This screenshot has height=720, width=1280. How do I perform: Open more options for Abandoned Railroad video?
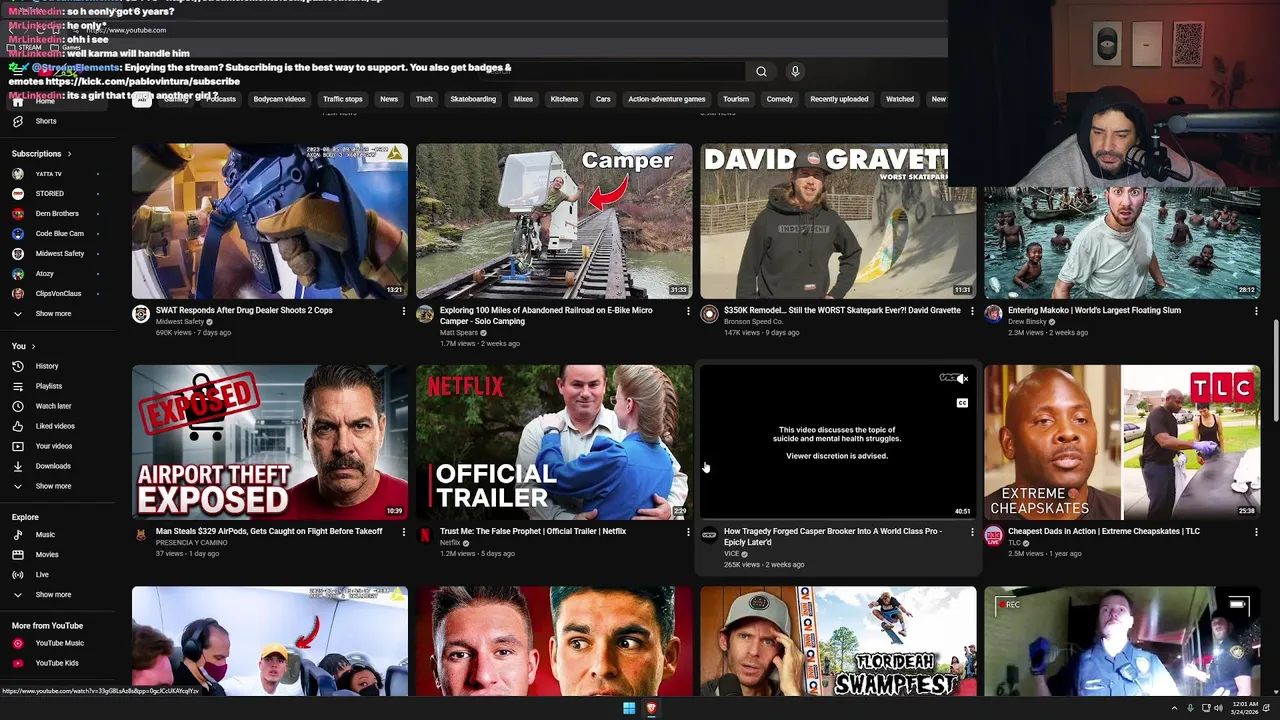pyautogui.click(x=688, y=311)
